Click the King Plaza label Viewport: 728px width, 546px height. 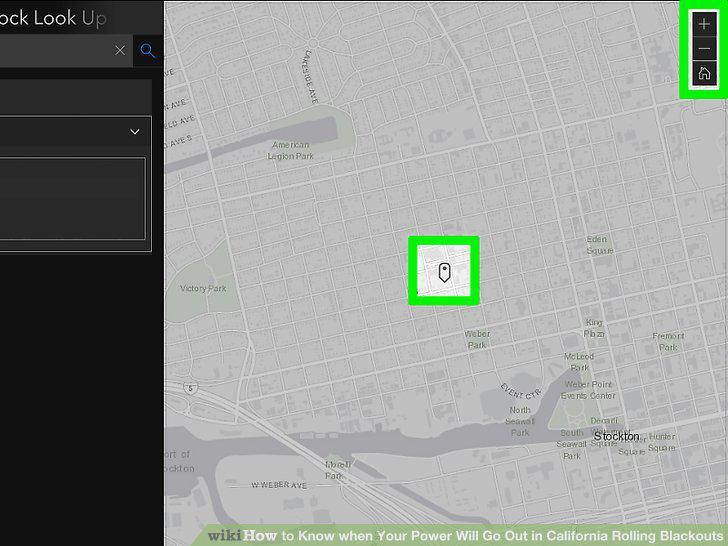pyautogui.click(x=594, y=328)
